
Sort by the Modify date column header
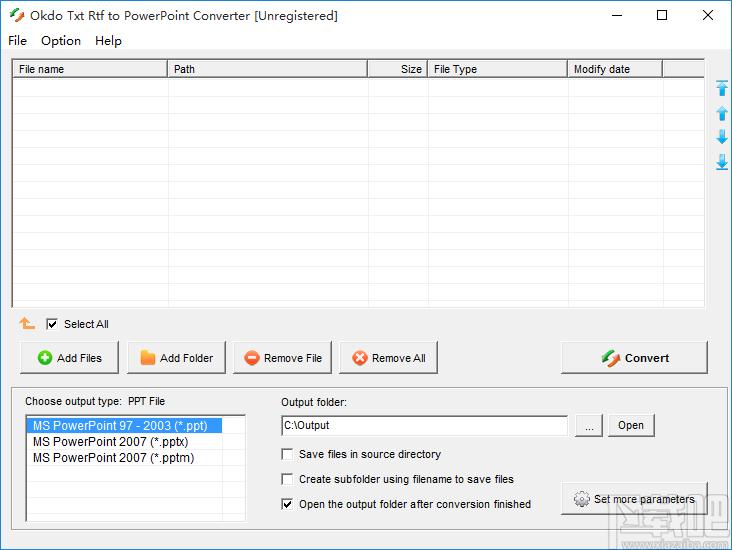click(x=615, y=69)
